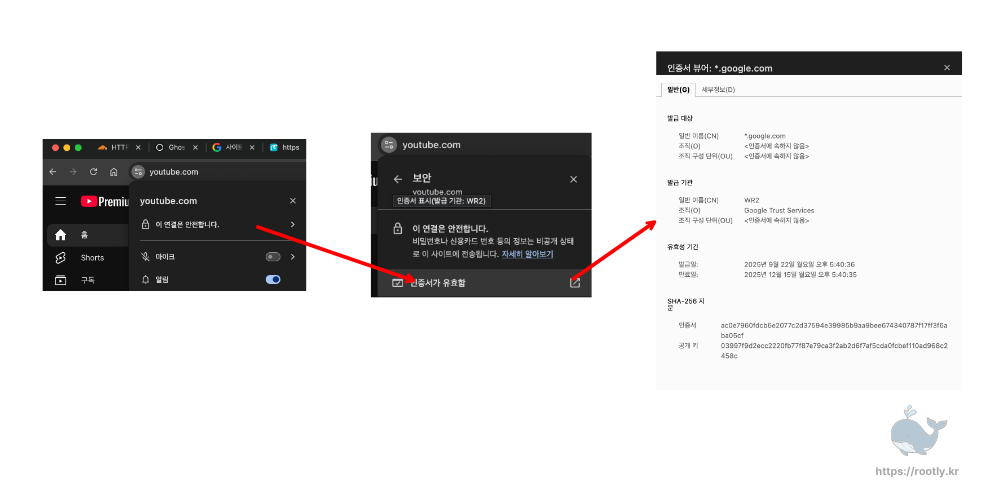Viewport: 1000px width, 500px height.
Task: Click the 만료일 expiry date value
Action: [800, 274]
